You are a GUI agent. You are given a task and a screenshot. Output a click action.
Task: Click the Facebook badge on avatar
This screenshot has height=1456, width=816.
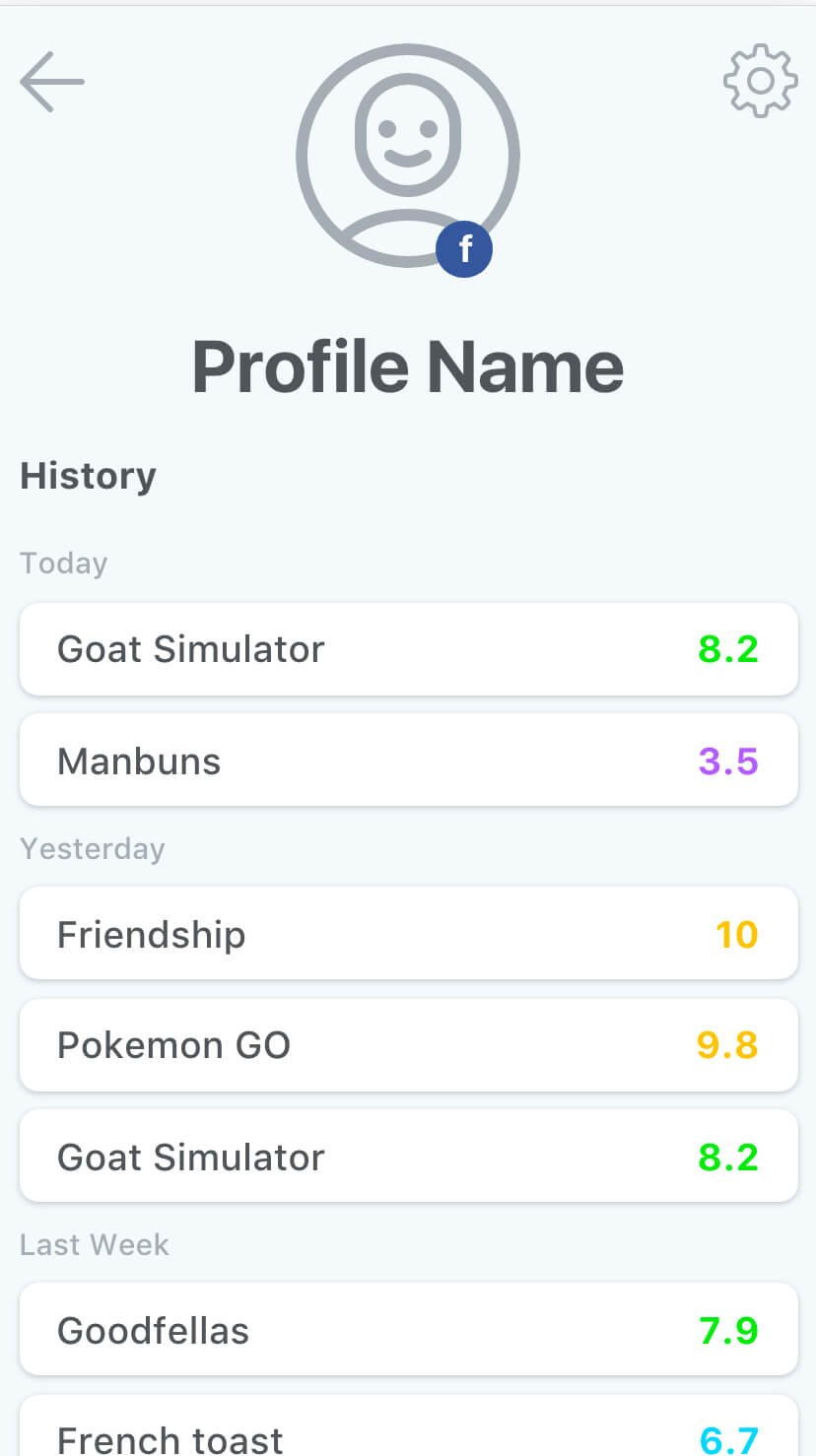point(464,249)
